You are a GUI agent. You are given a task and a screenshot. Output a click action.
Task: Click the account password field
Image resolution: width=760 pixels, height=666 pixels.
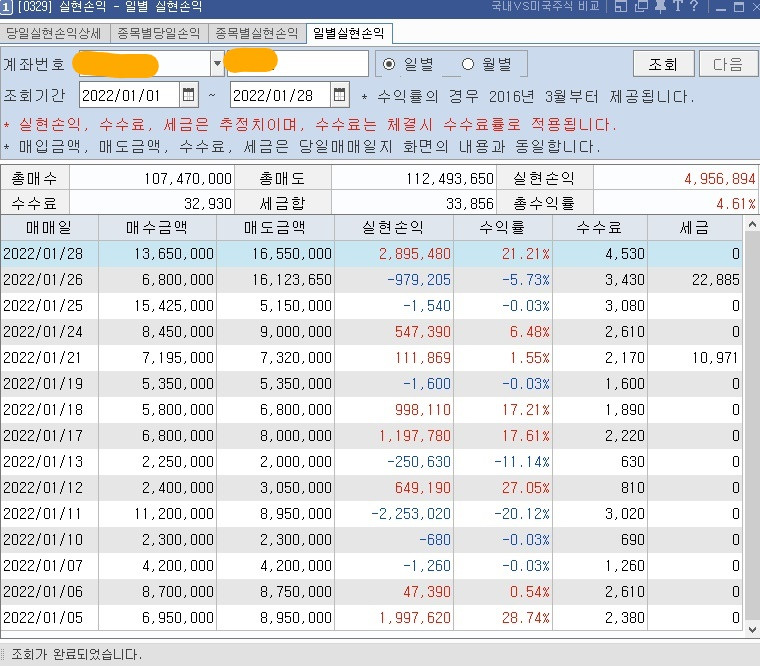point(298,63)
